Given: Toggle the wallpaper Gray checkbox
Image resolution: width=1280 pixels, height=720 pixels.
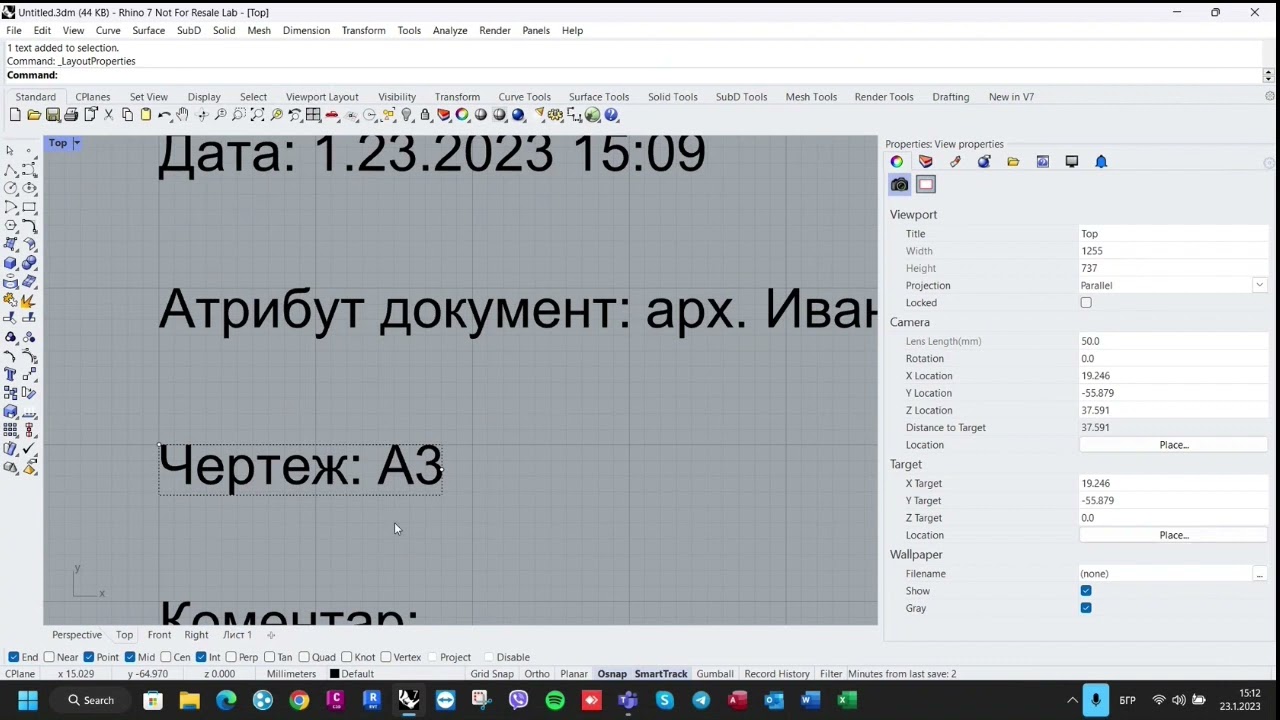Looking at the screenshot, I should 1086,608.
